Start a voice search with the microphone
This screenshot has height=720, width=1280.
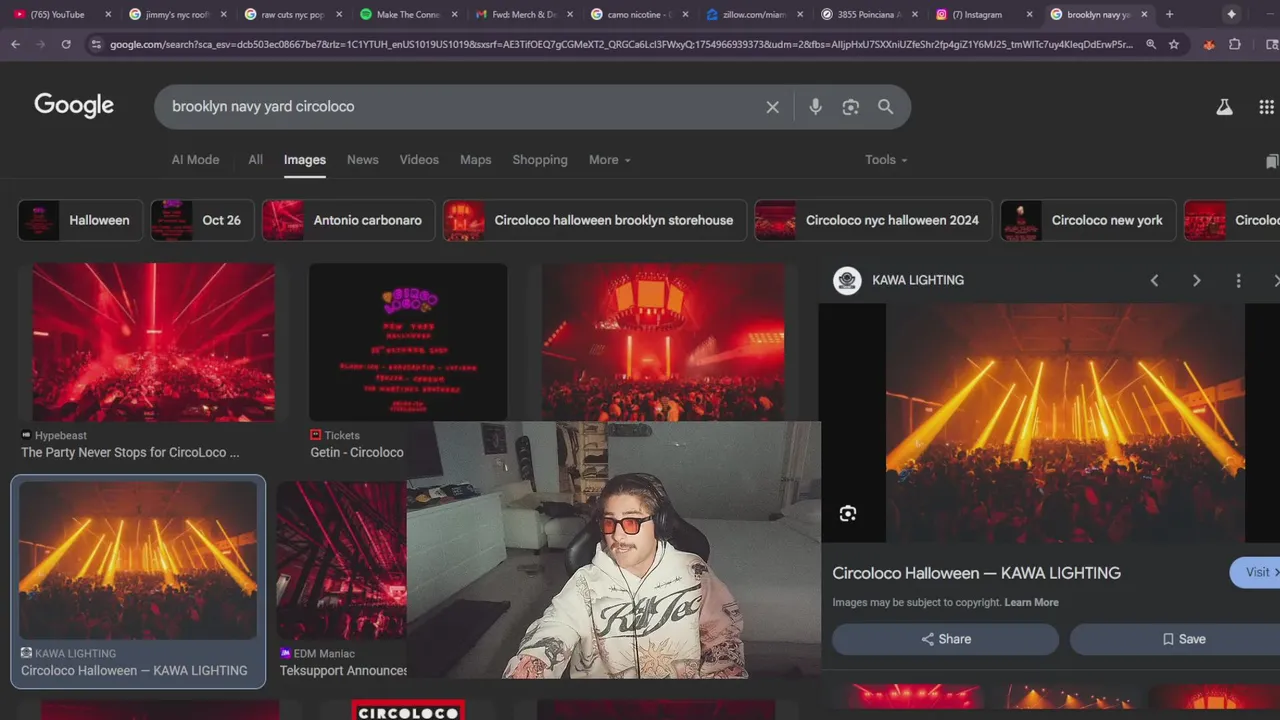coord(815,107)
